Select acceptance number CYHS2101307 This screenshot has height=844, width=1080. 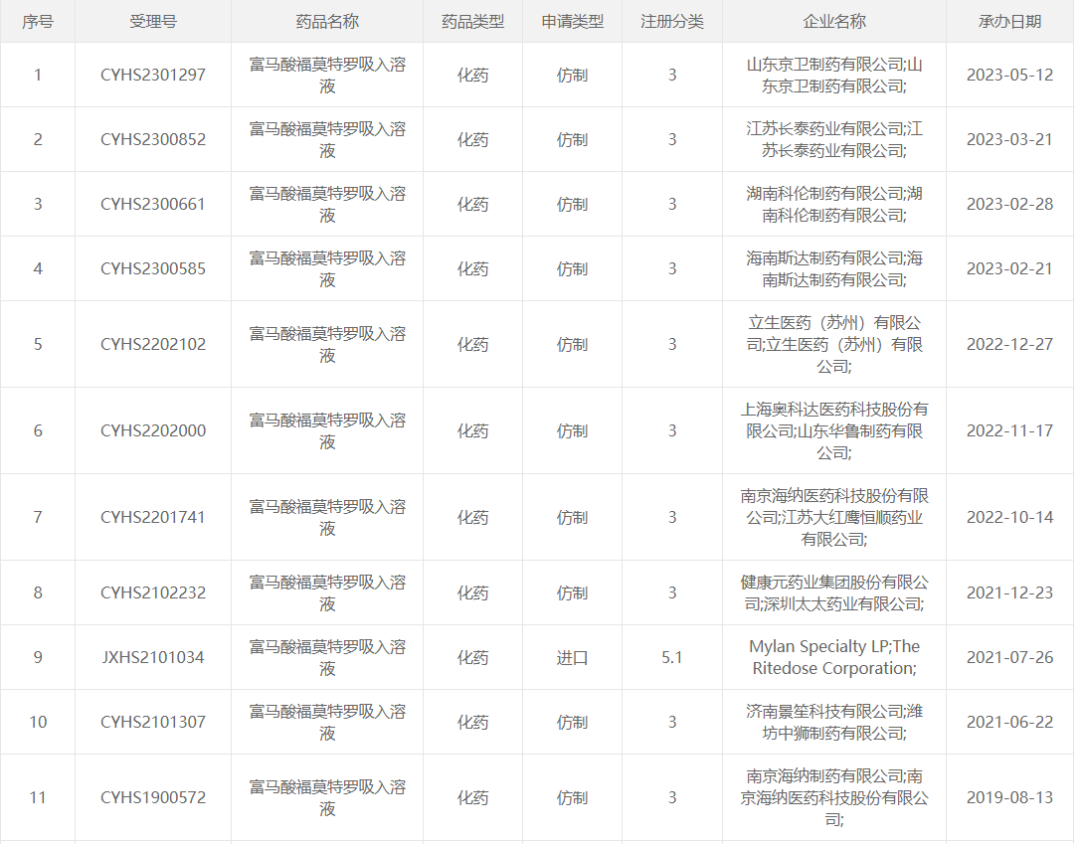153,723
